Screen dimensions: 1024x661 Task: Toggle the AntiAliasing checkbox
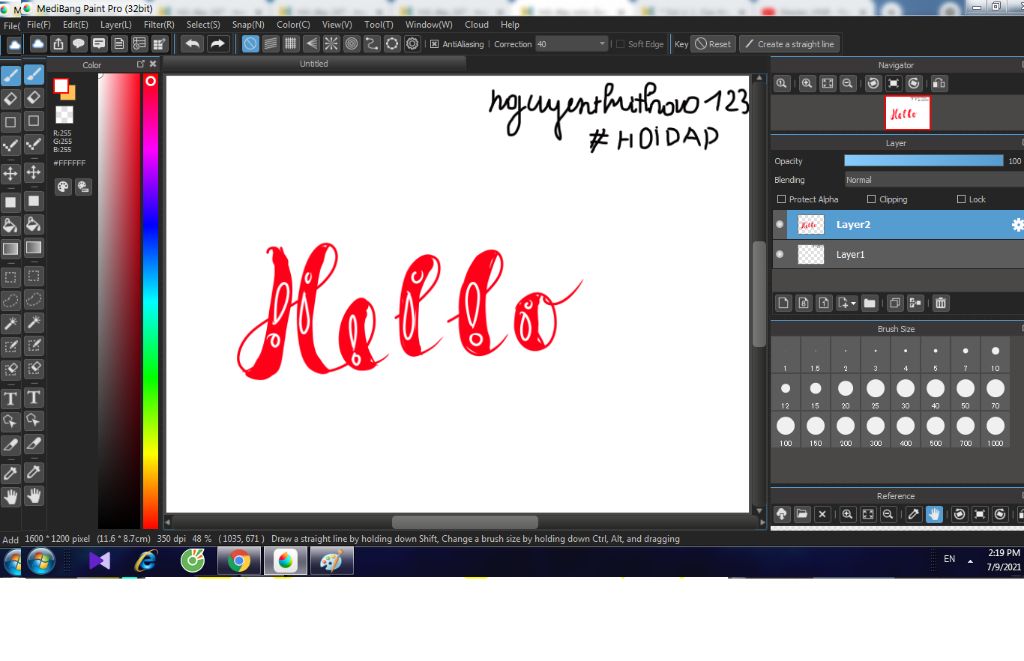coord(434,44)
